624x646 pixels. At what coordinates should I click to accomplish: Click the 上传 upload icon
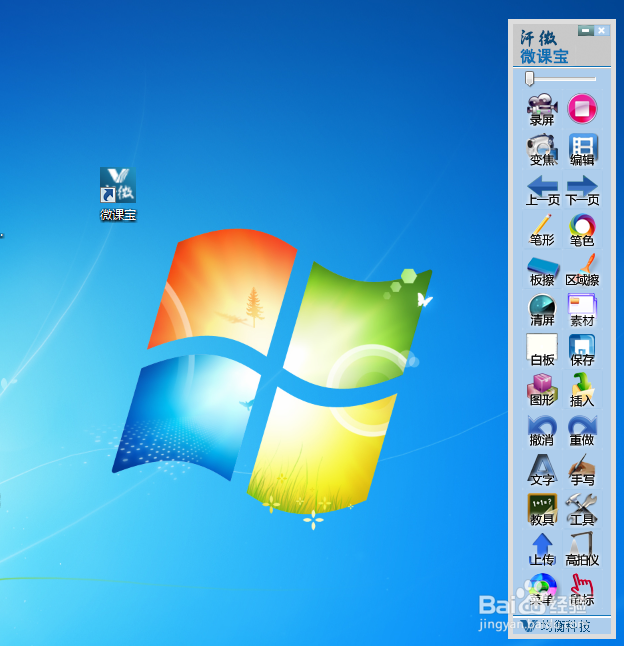pos(542,550)
